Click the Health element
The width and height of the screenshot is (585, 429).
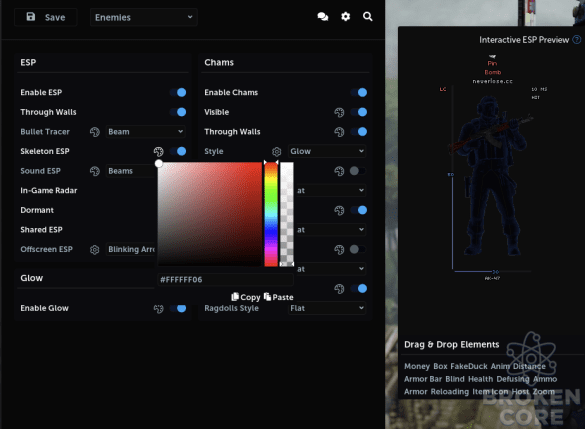point(481,379)
